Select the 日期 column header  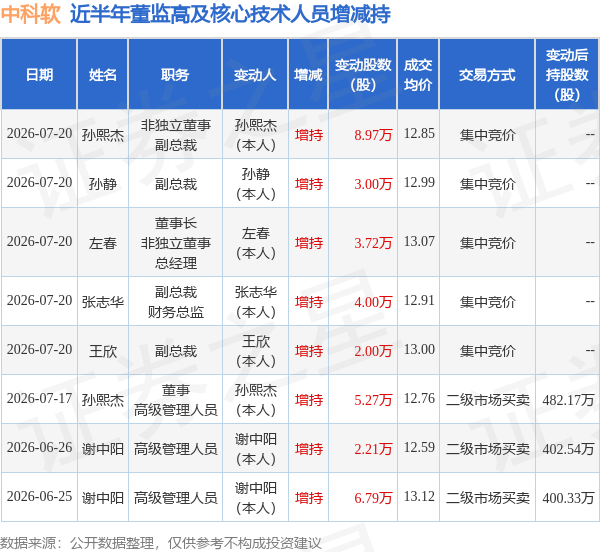(39, 74)
